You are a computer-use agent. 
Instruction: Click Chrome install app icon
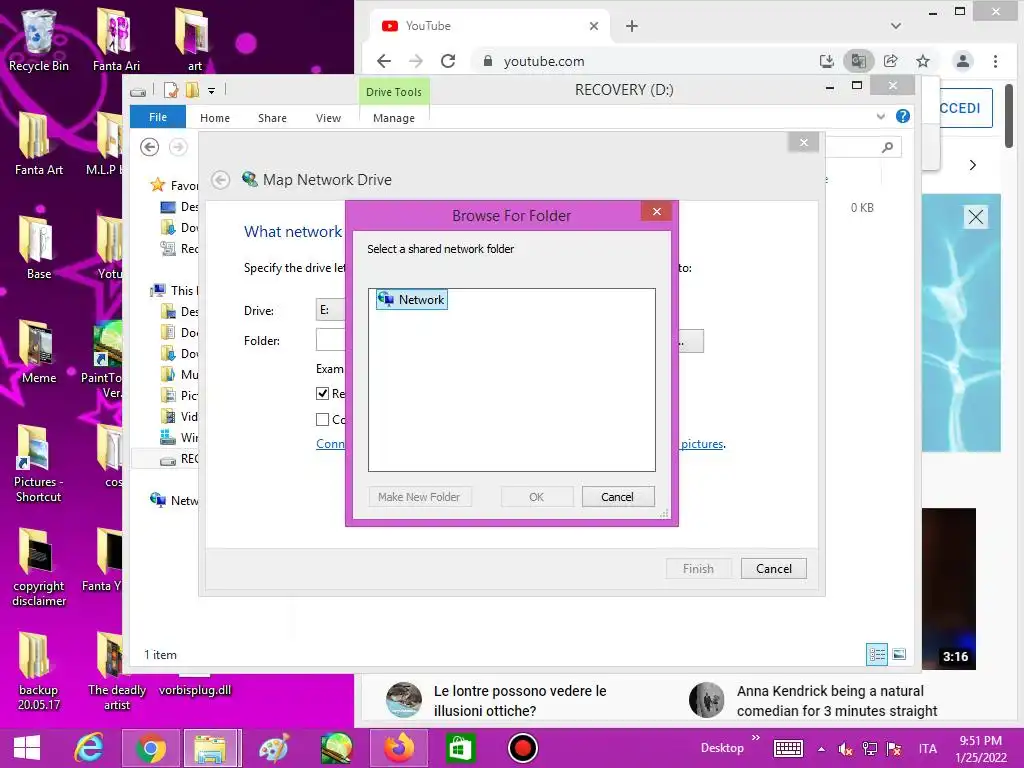(x=827, y=61)
